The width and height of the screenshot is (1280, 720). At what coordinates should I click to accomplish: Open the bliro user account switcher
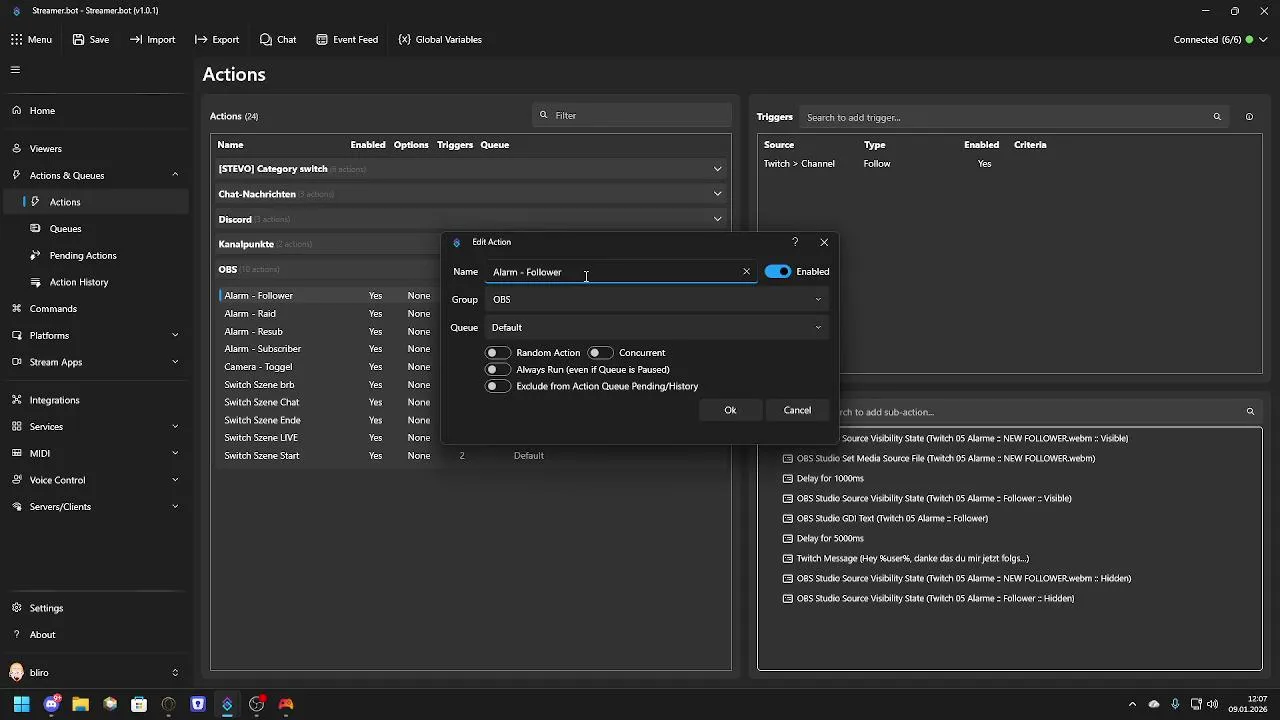coord(94,673)
